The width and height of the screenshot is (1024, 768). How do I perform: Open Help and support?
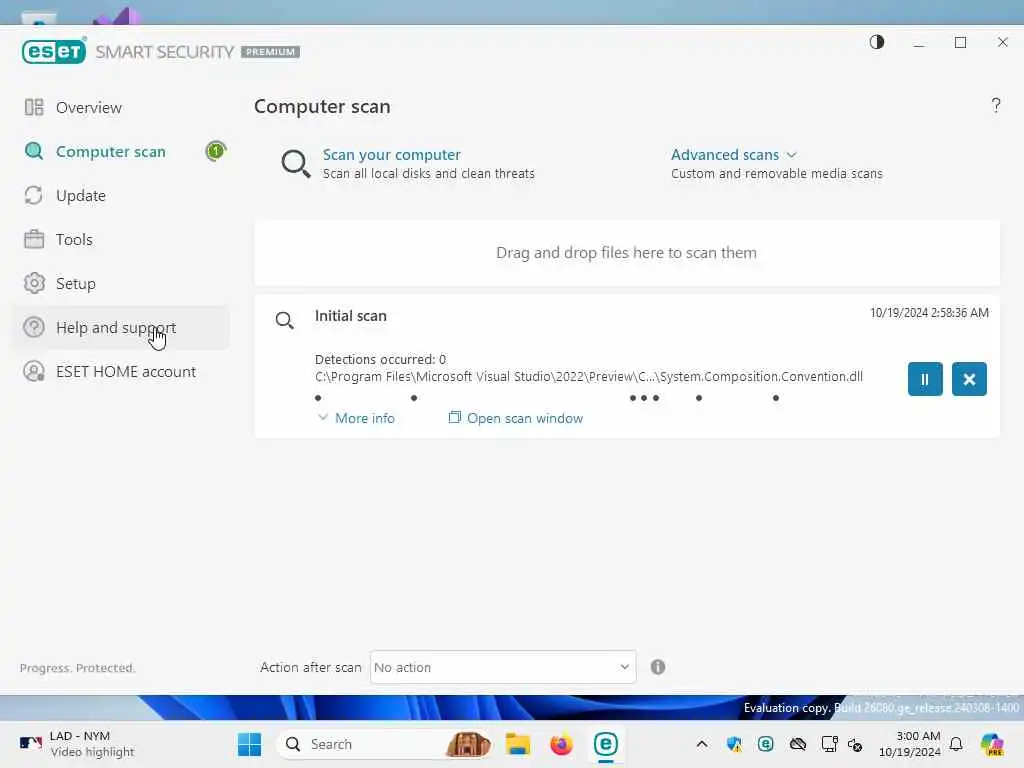click(x=120, y=328)
